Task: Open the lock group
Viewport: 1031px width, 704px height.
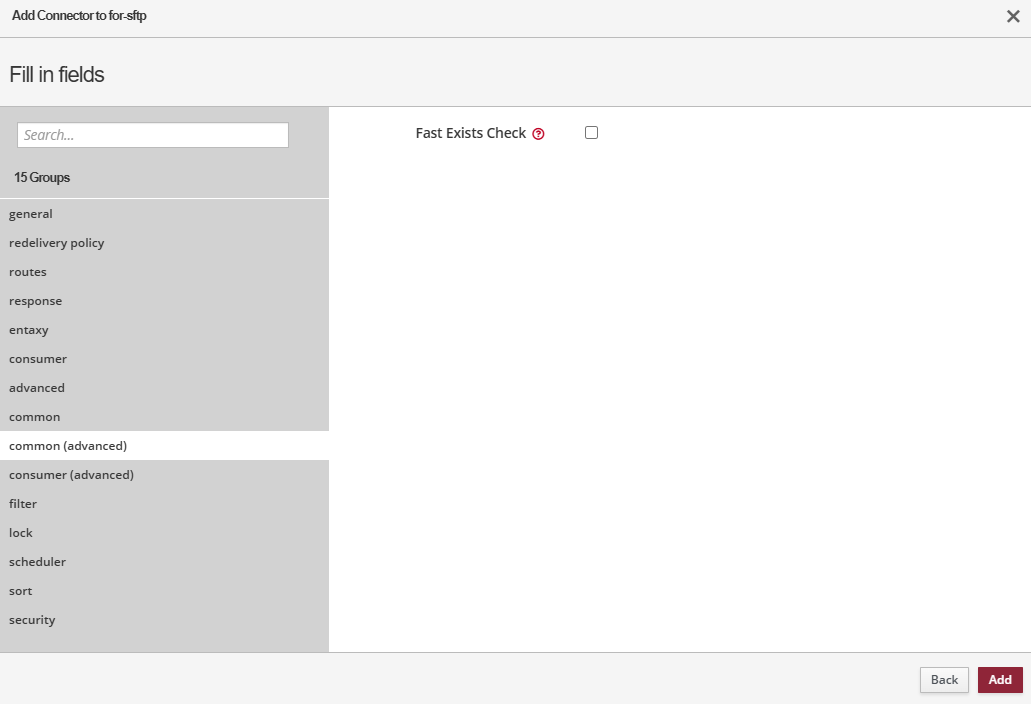Action: [x=21, y=533]
